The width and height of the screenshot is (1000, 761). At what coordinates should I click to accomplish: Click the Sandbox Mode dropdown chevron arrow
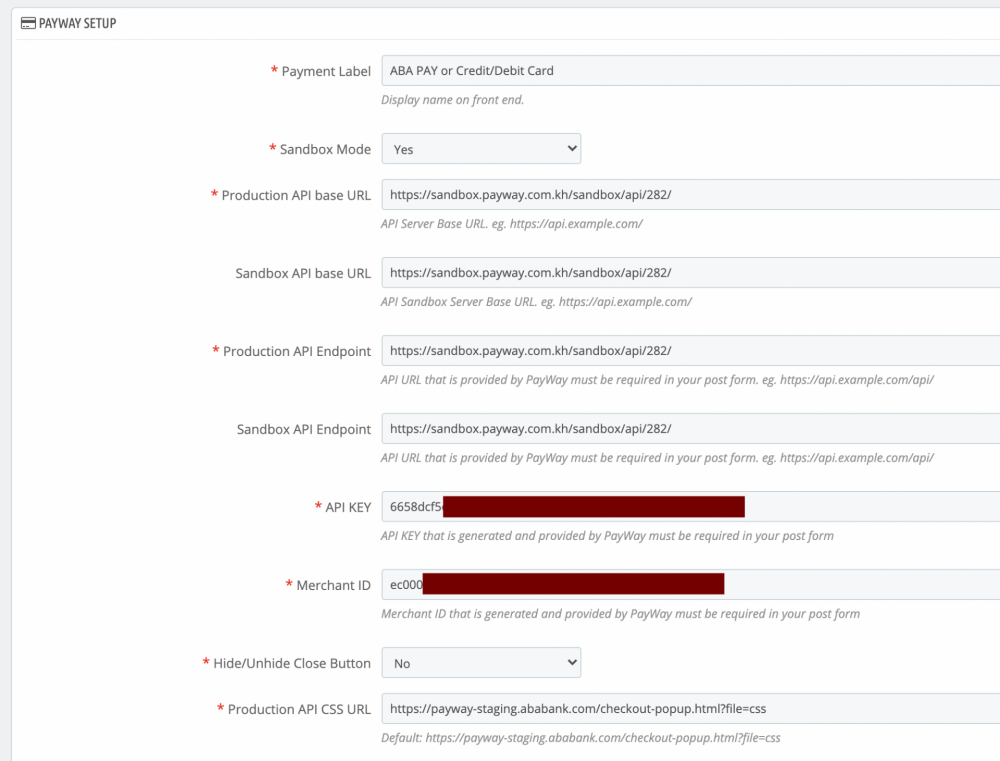[571, 148]
